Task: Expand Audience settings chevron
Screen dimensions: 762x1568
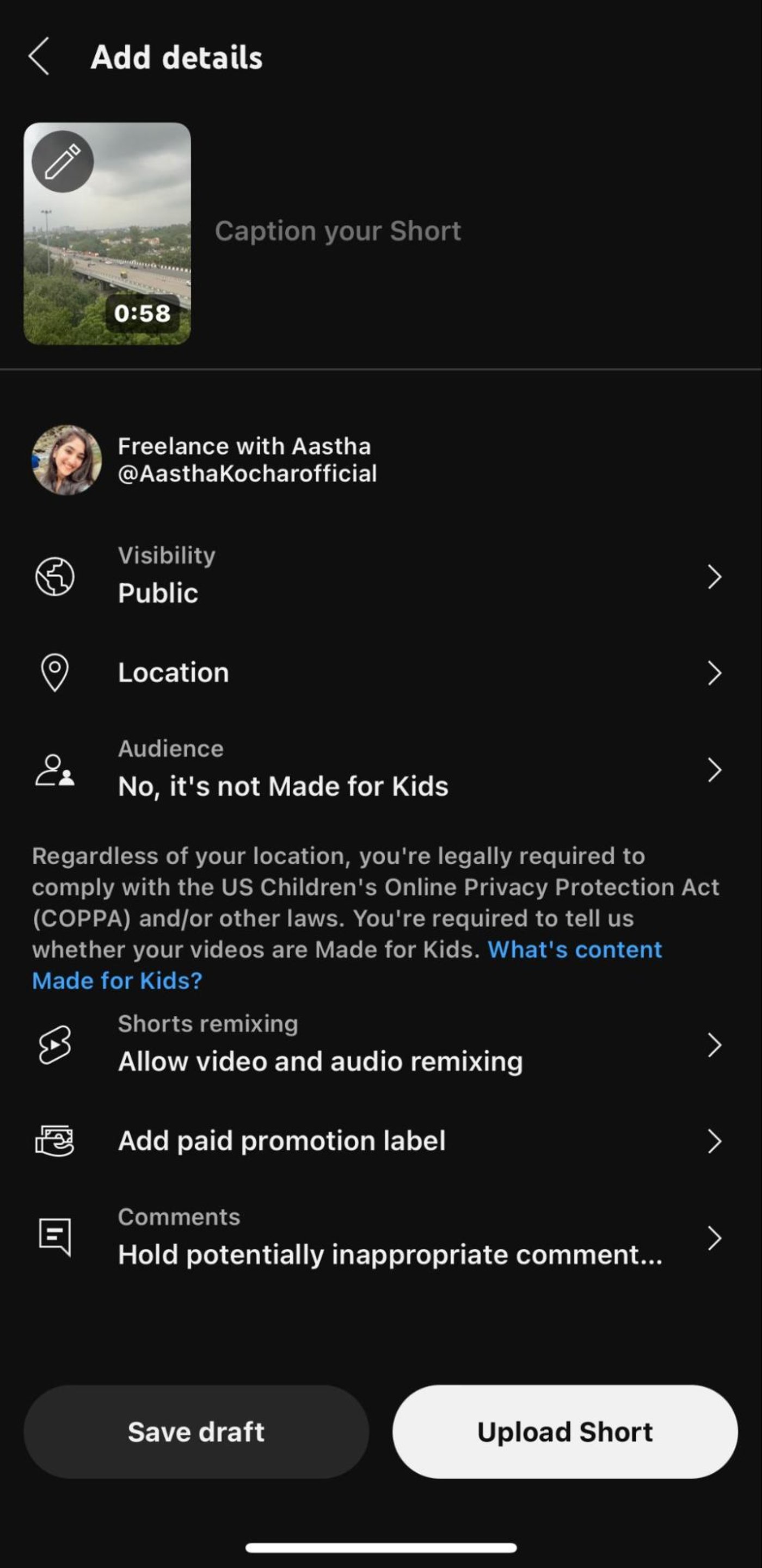Action: point(715,770)
